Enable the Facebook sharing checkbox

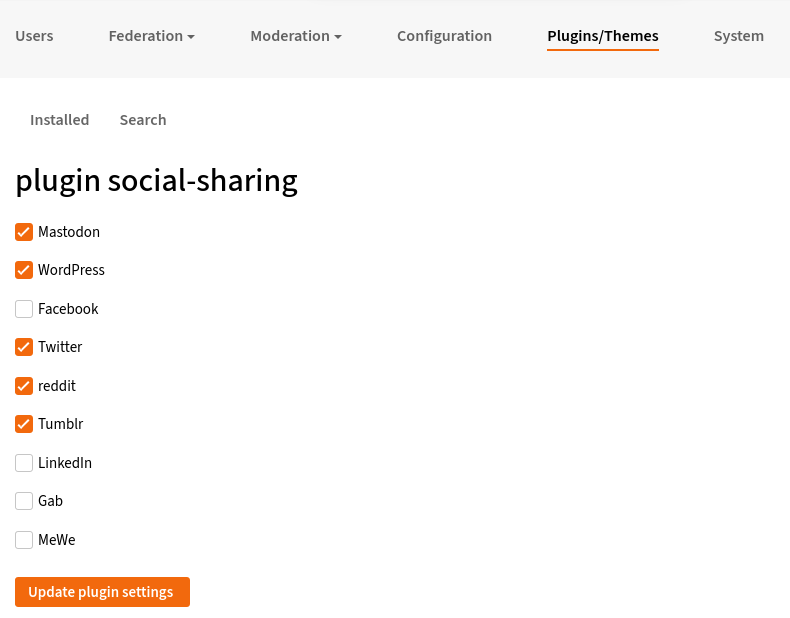(x=24, y=309)
